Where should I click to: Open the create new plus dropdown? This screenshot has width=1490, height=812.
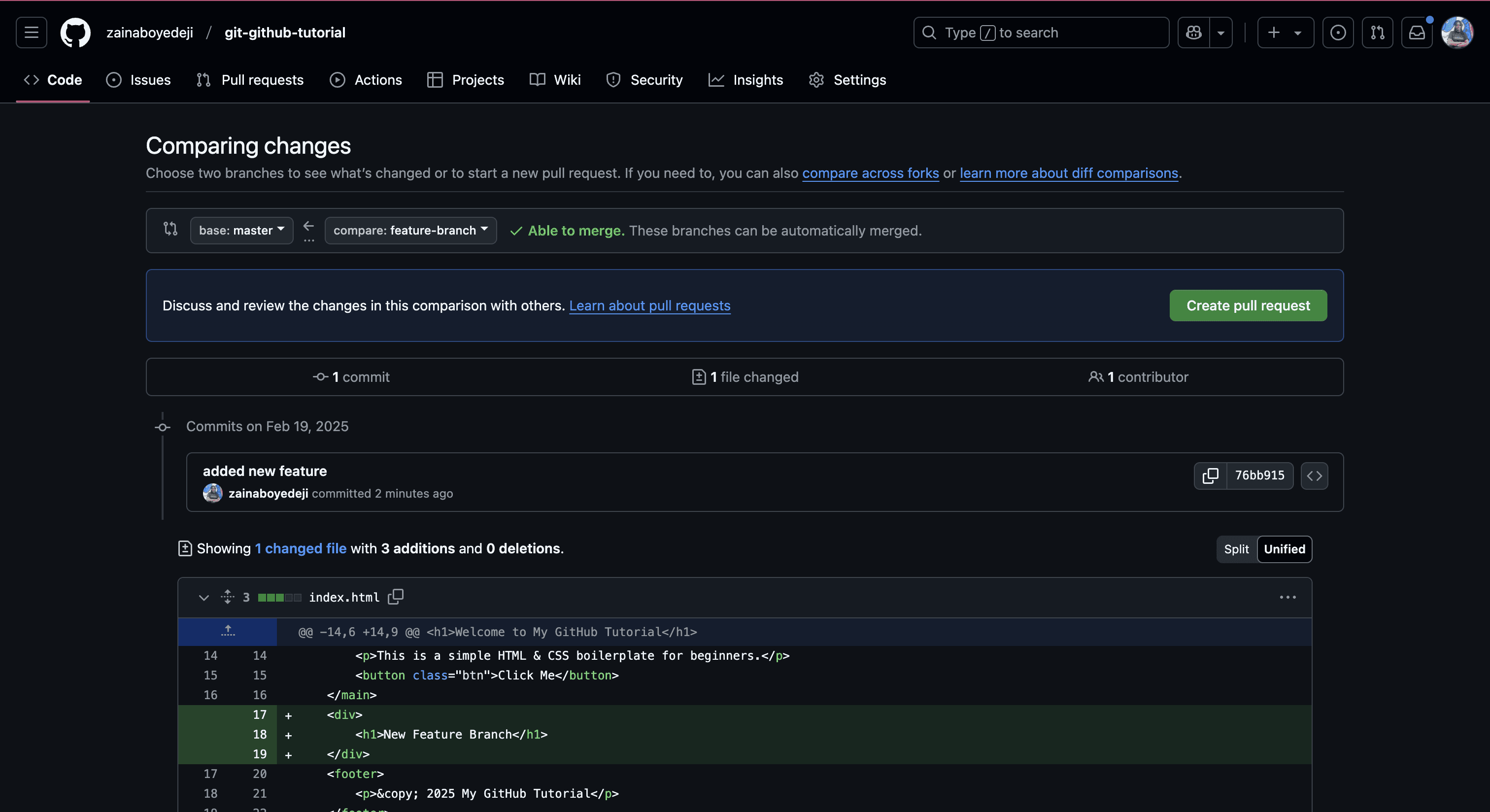click(x=1285, y=33)
